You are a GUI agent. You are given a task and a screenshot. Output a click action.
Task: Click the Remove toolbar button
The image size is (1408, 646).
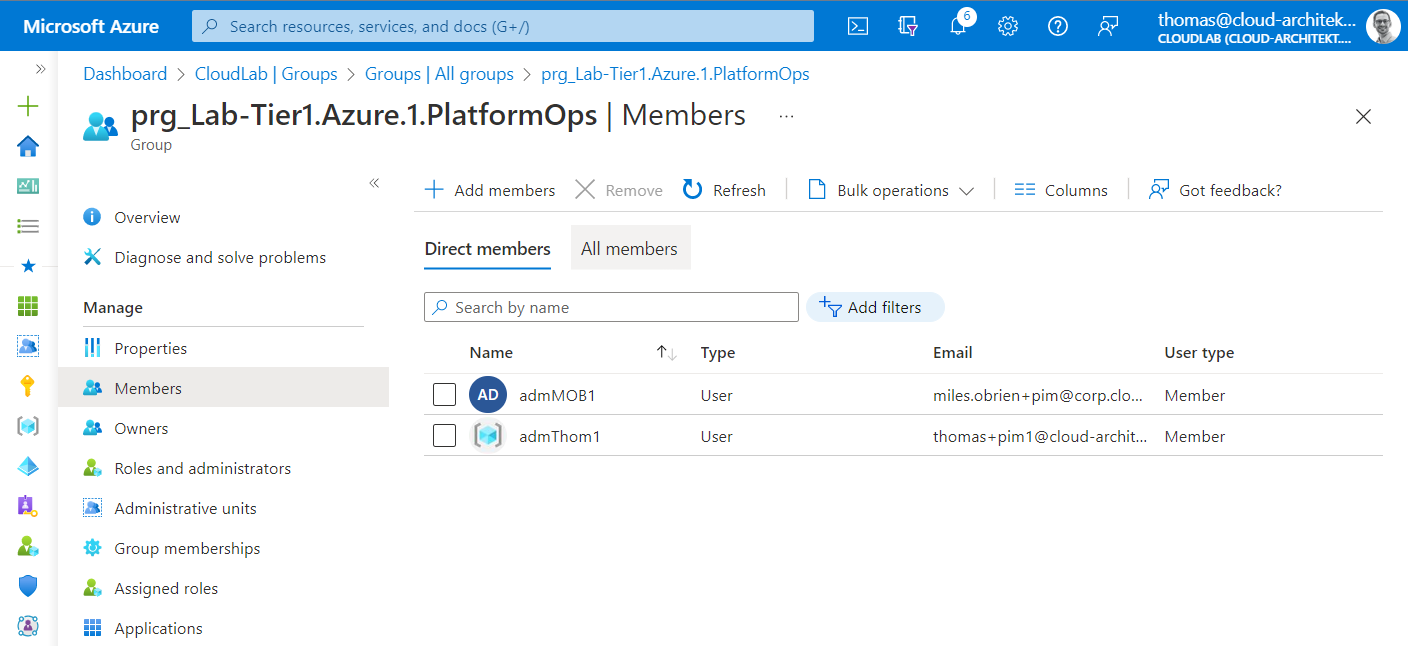pos(619,190)
